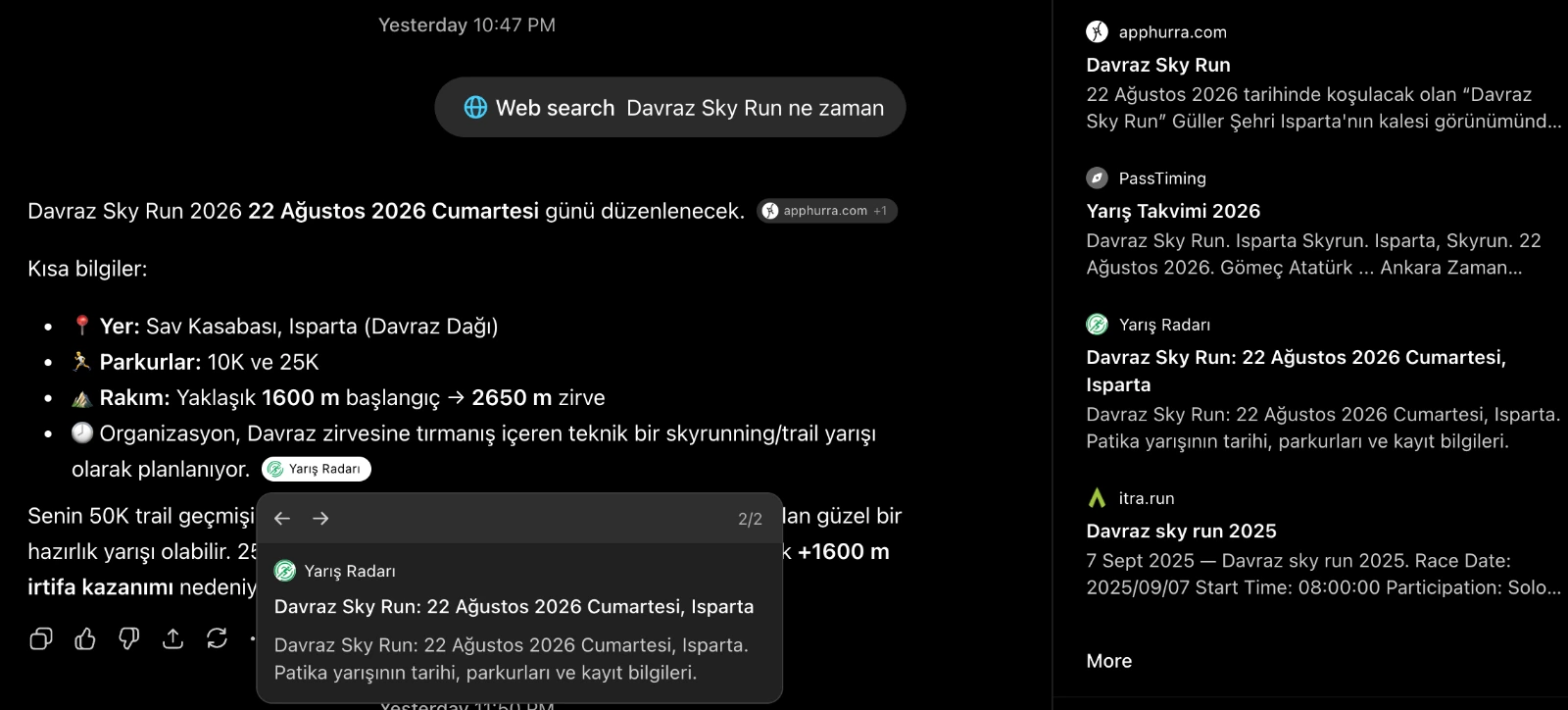Screen dimensions: 1568x710
Task: Open the Yarış Radarı citation chip
Action: click(317, 469)
